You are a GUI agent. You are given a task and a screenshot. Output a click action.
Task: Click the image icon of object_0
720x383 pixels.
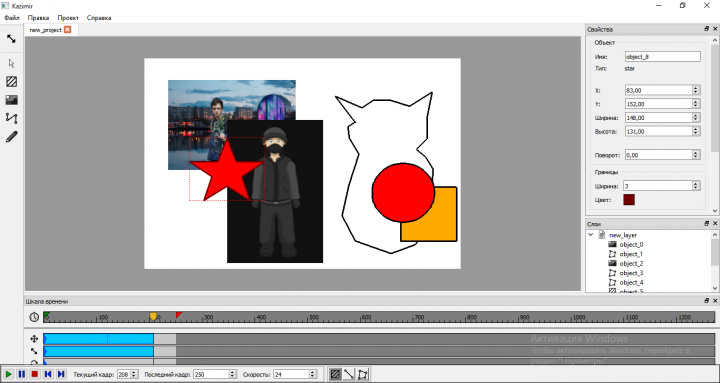point(612,244)
